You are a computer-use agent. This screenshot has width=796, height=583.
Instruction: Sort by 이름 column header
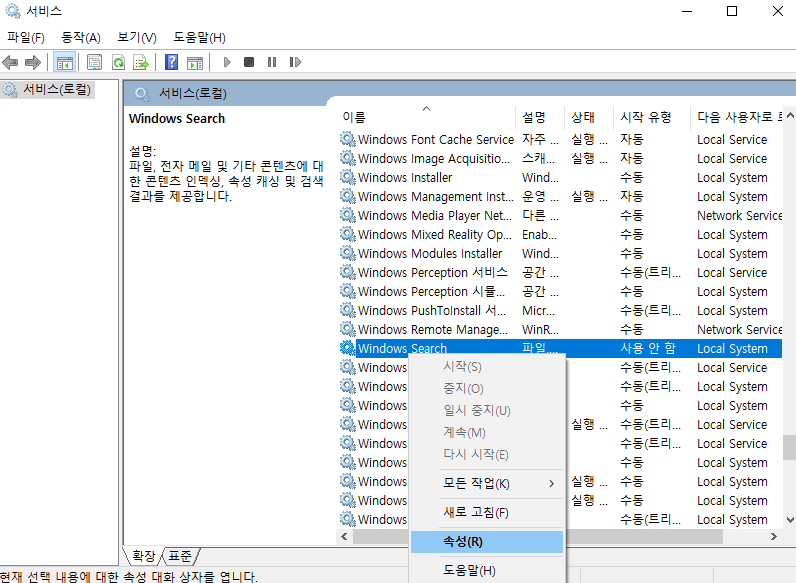pyautogui.click(x=426, y=117)
